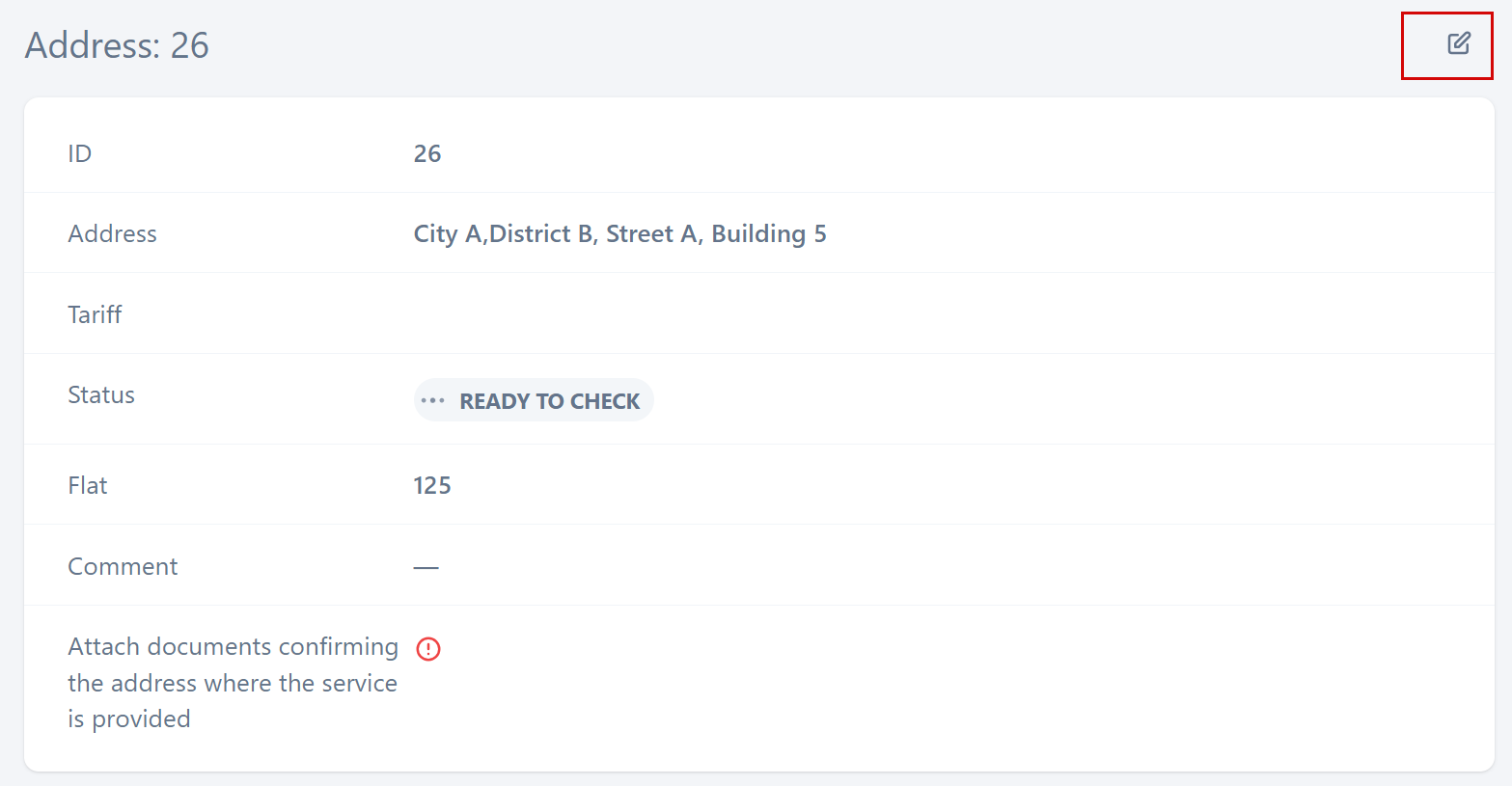1512x786 pixels.
Task: Click the 'Attach documents confirming' label text
Action: point(233,646)
